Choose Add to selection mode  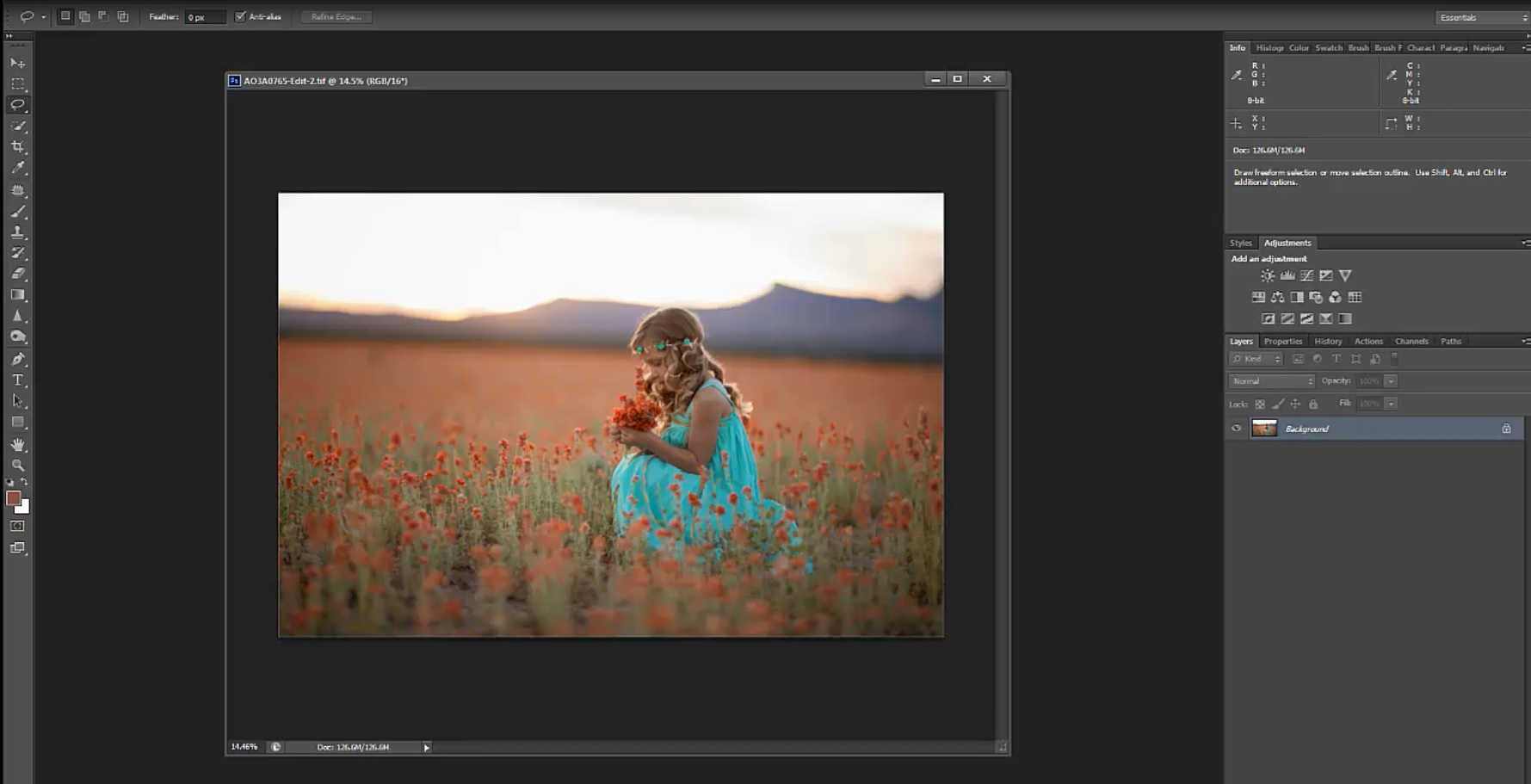84,16
